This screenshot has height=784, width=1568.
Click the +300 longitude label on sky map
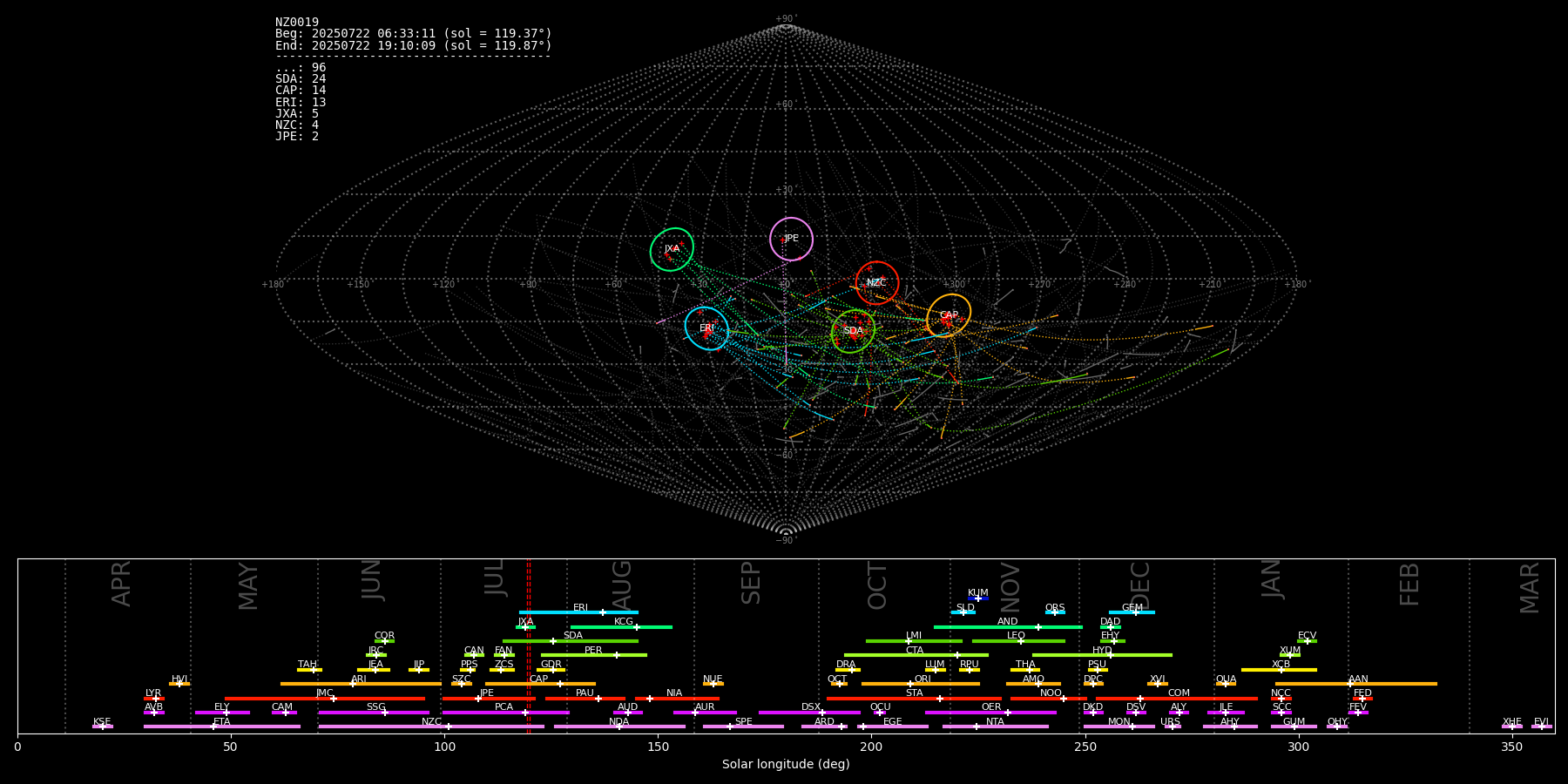click(x=954, y=285)
